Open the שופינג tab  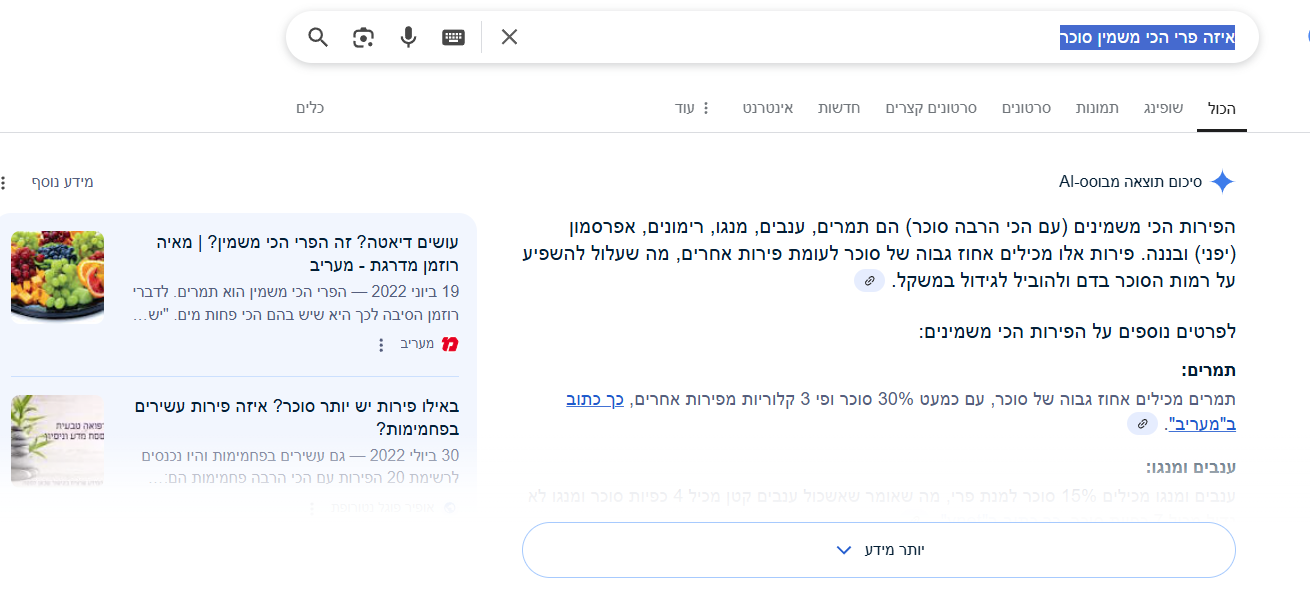click(x=1163, y=108)
